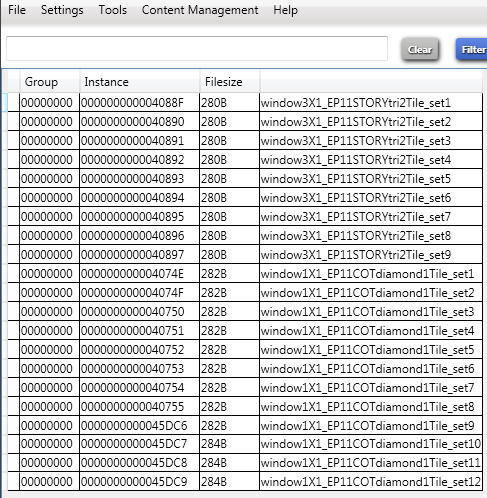This screenshot has height=498, width=487.
Task: Select row window1X1_EP11COTdiamond1Tile_set3
Action: pyautogui.click(x=245, y=312)
